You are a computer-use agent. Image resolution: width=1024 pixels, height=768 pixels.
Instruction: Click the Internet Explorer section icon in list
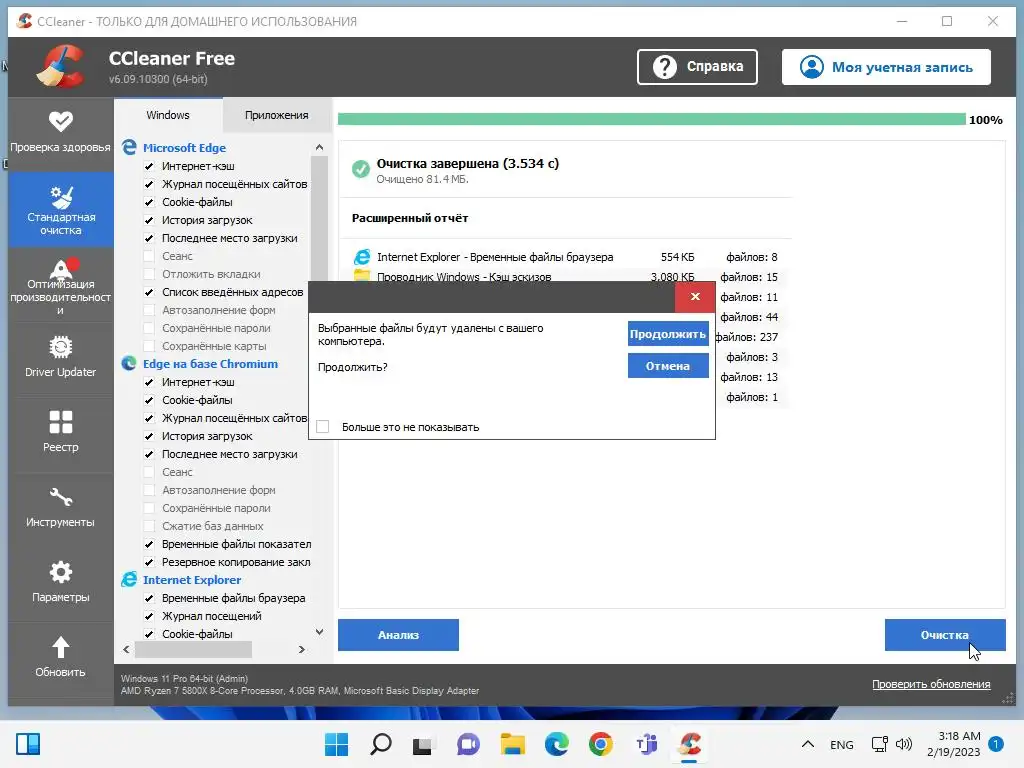129,579
